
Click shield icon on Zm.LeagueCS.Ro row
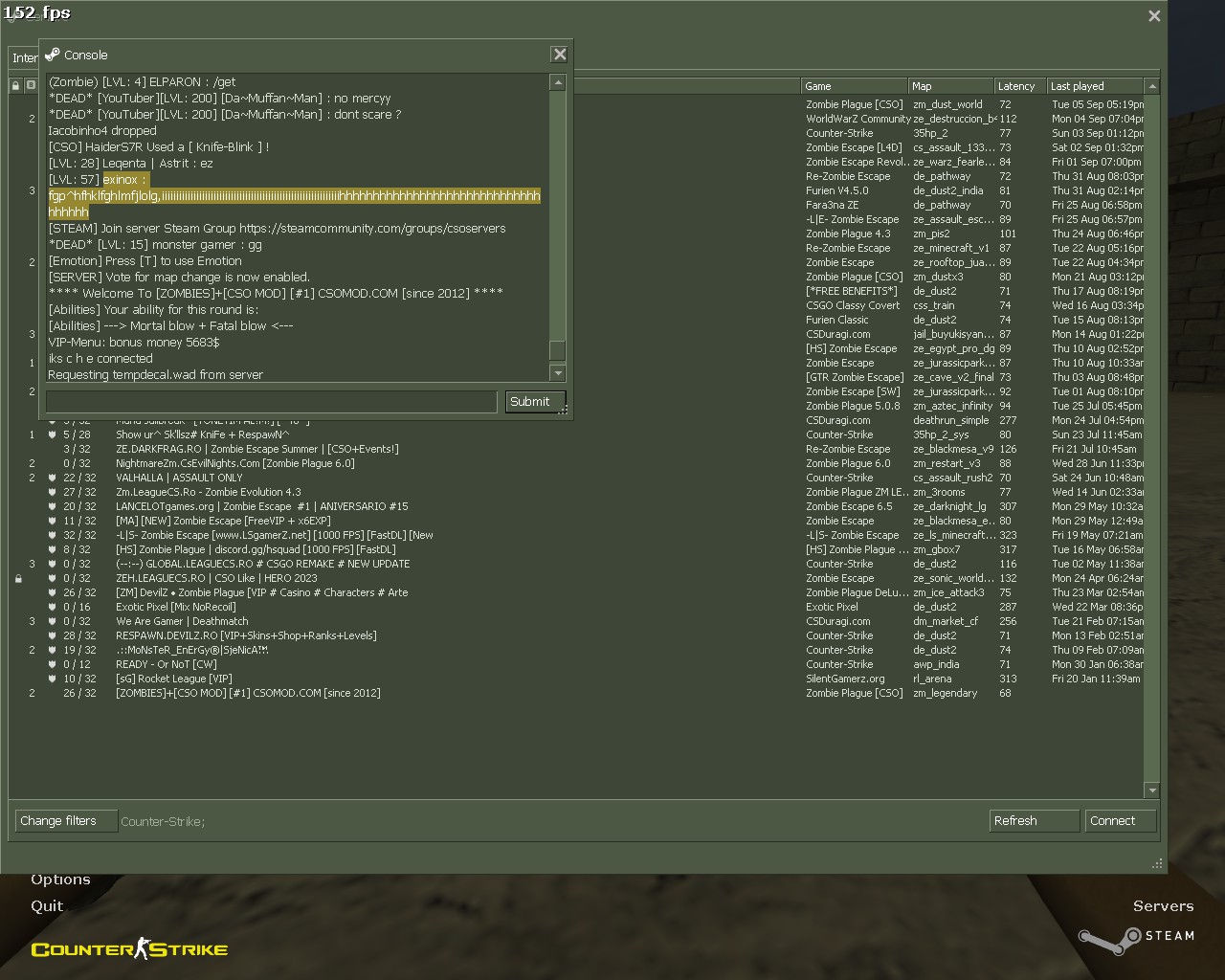pos(54,492)
